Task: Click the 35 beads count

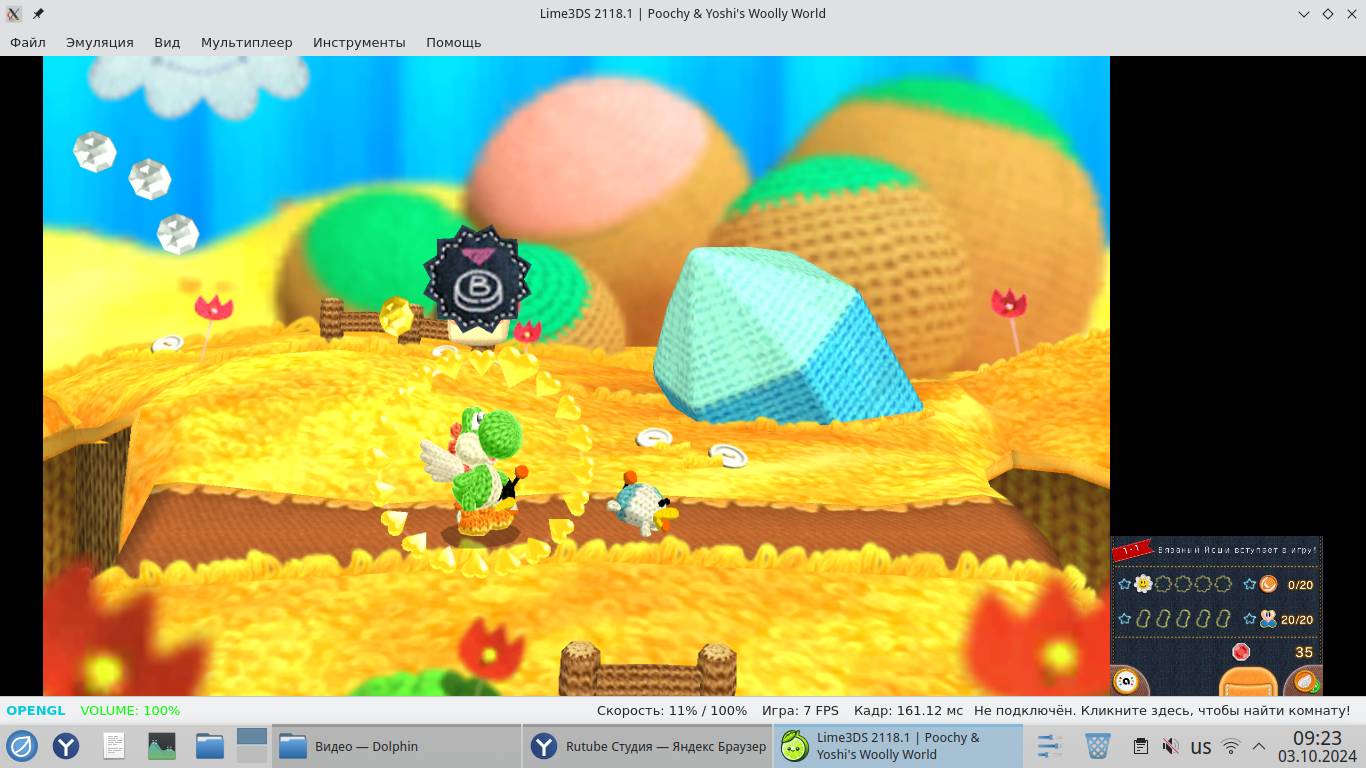Action: click(1304, 652)
